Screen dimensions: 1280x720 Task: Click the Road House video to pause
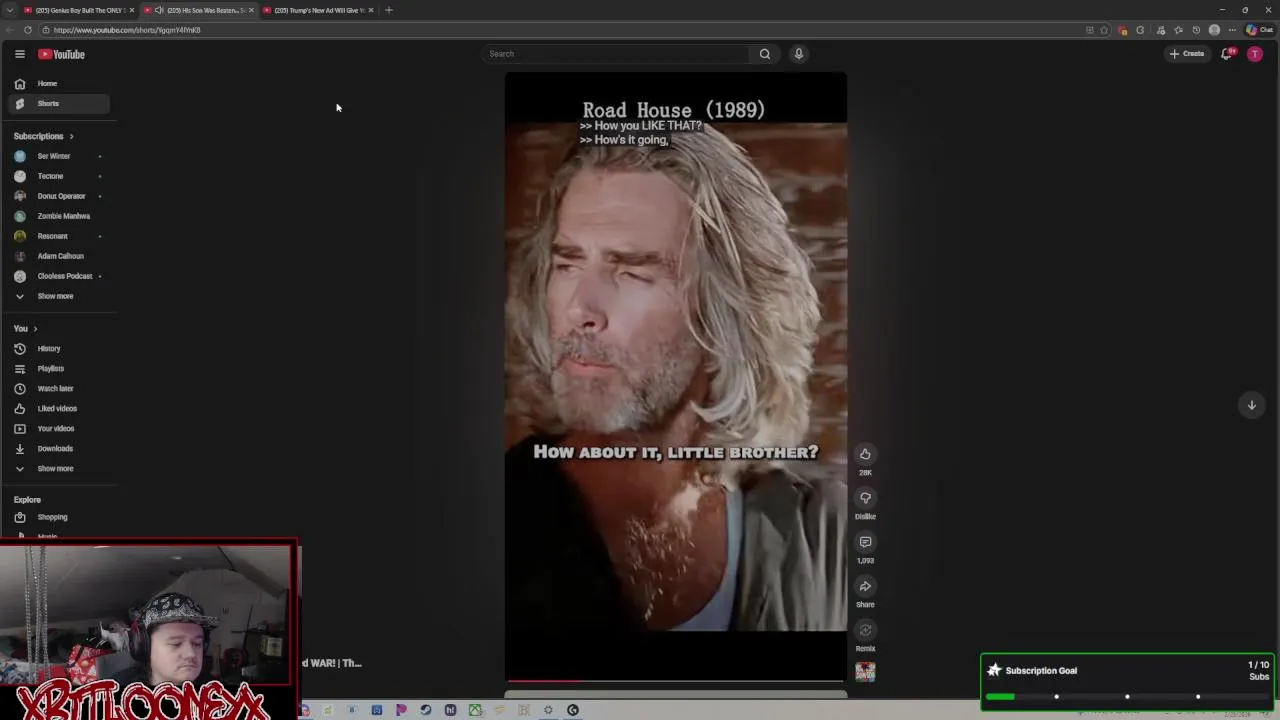[675, 376]
